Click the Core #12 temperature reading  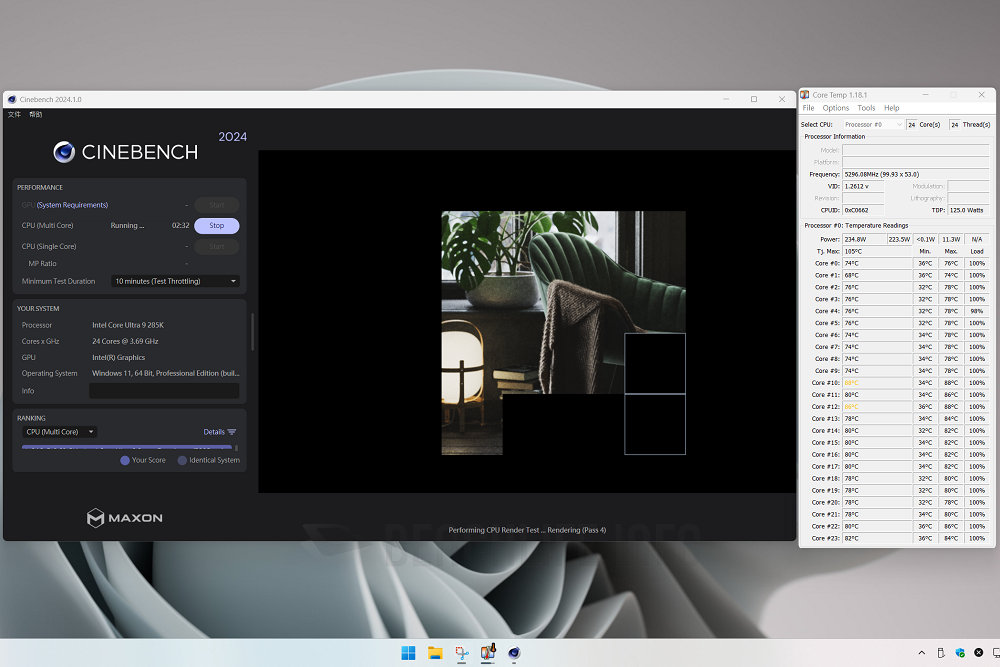(877, 407)
